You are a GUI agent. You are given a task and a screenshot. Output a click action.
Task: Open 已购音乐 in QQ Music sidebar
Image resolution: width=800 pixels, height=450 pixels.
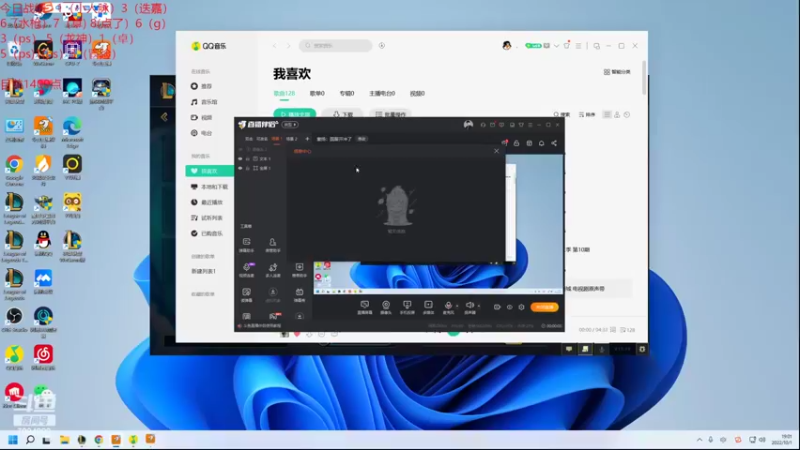207,234
